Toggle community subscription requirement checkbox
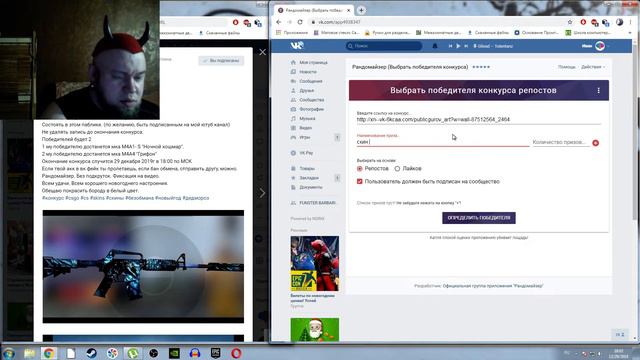This screenshot has width=640, height=360. click(x=360, y=182)
